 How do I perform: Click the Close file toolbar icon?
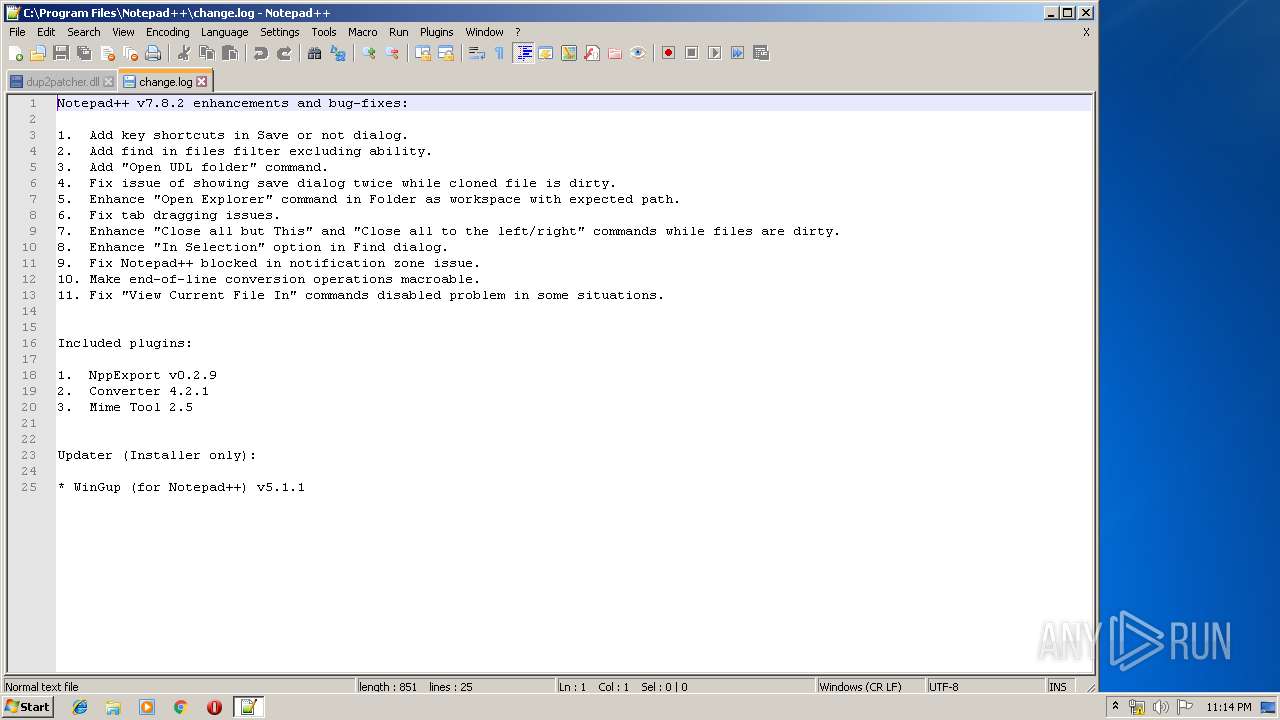pos(107,53)
